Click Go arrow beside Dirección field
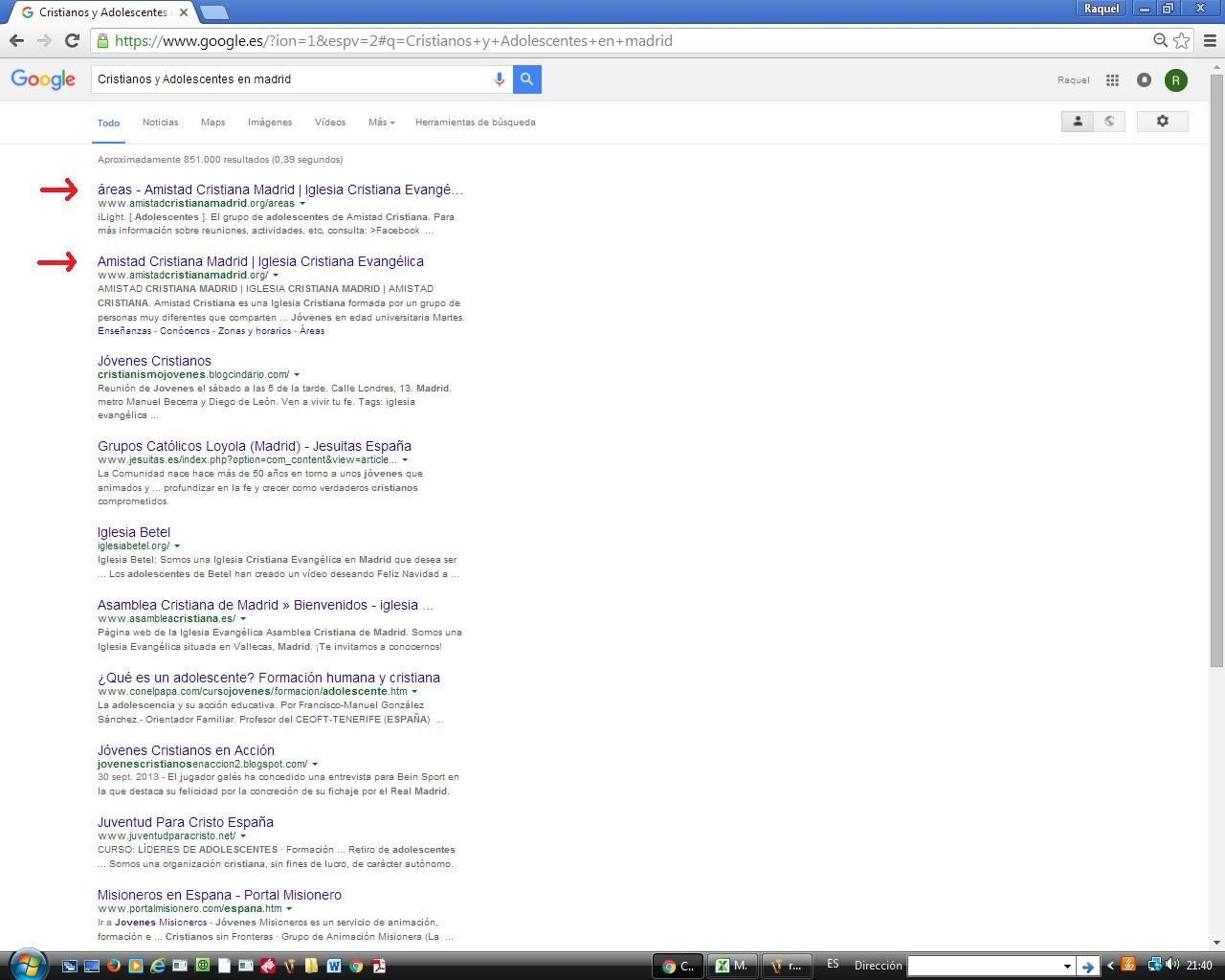This screenshot has width=1225, height=980. [1087, 966]
